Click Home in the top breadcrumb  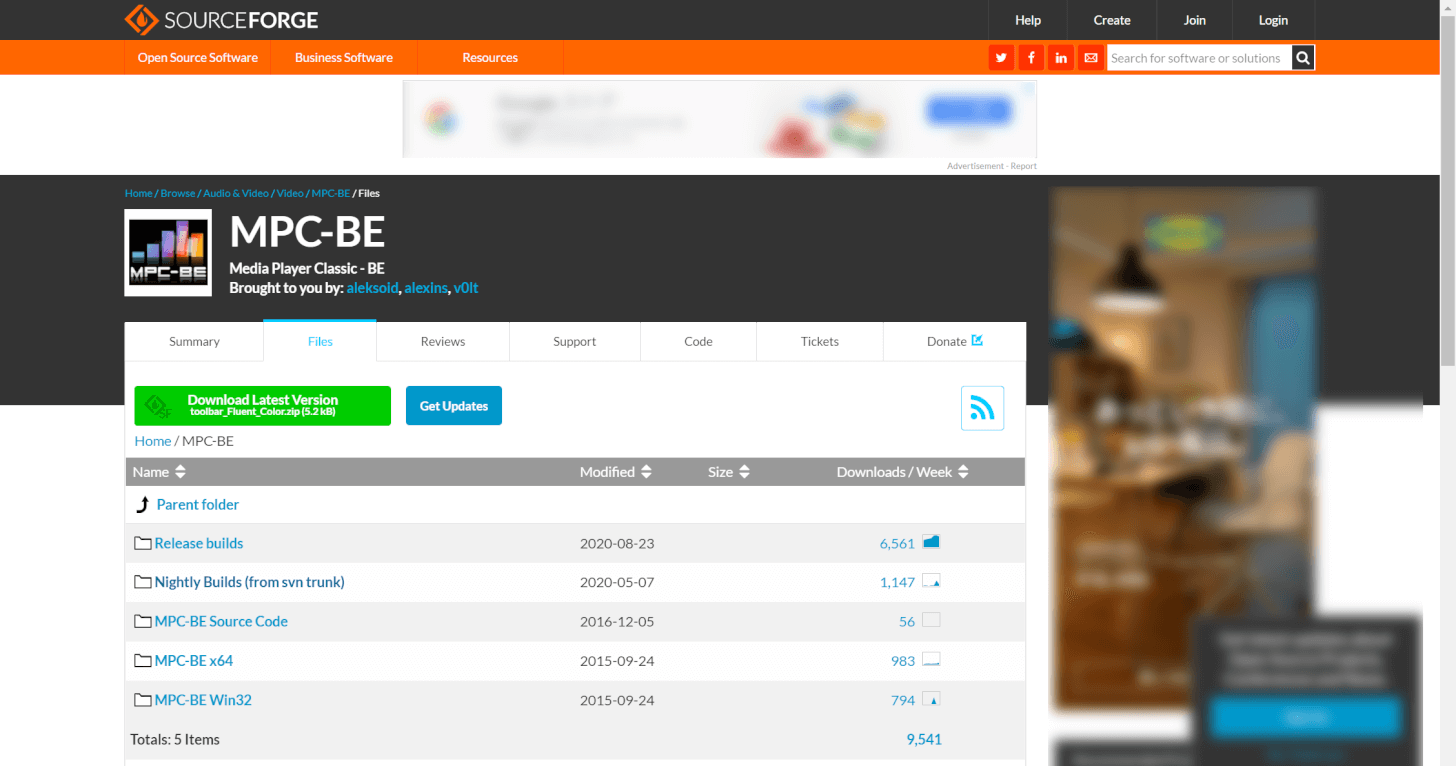(x=139, y=193)
